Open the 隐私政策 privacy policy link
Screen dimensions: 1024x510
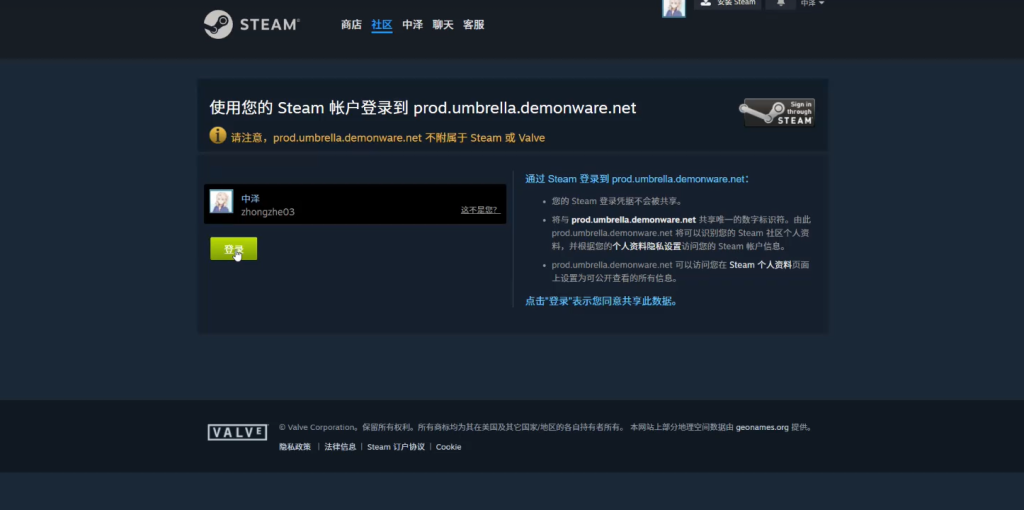[295, 447]
